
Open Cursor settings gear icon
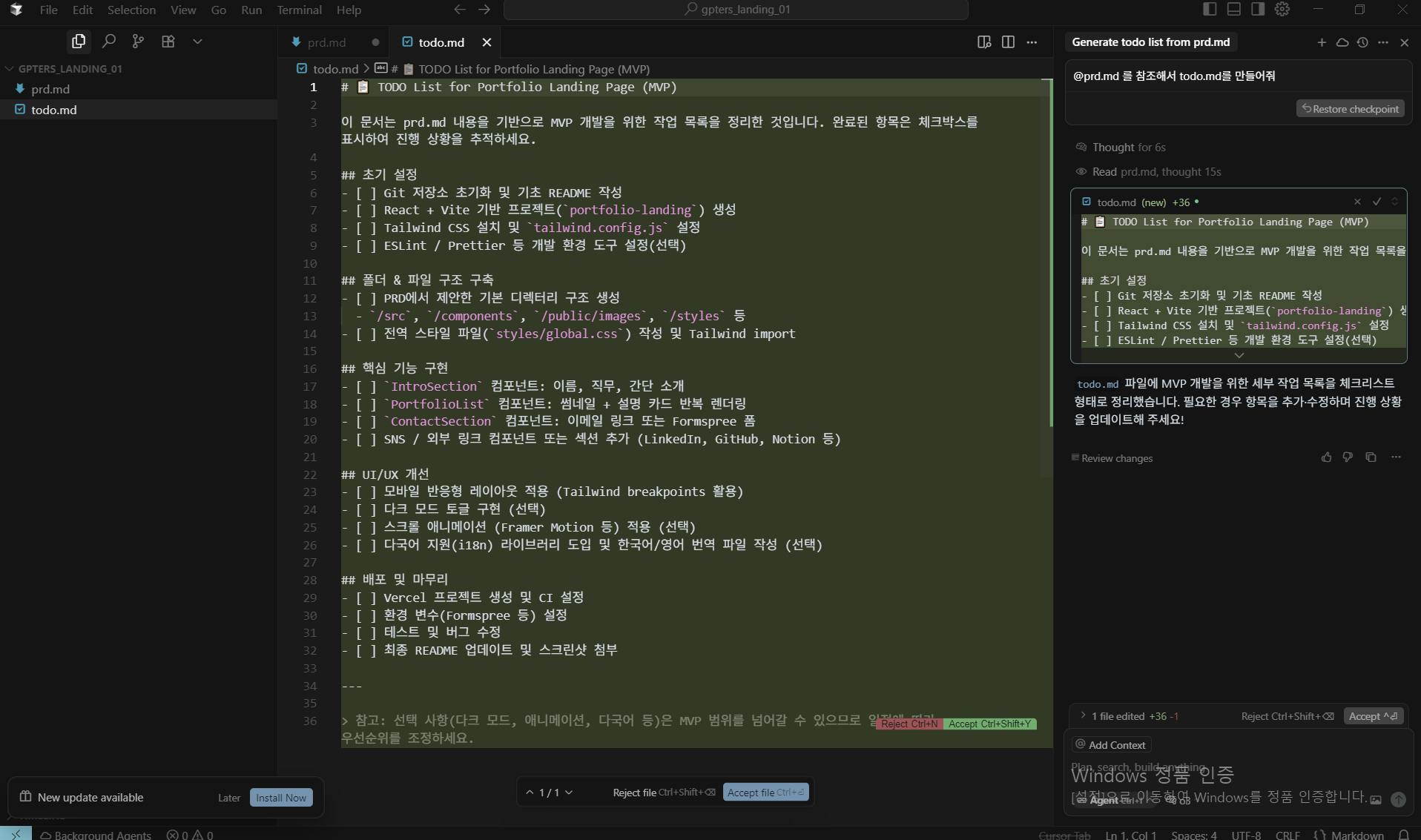(x=1282, y=9)
